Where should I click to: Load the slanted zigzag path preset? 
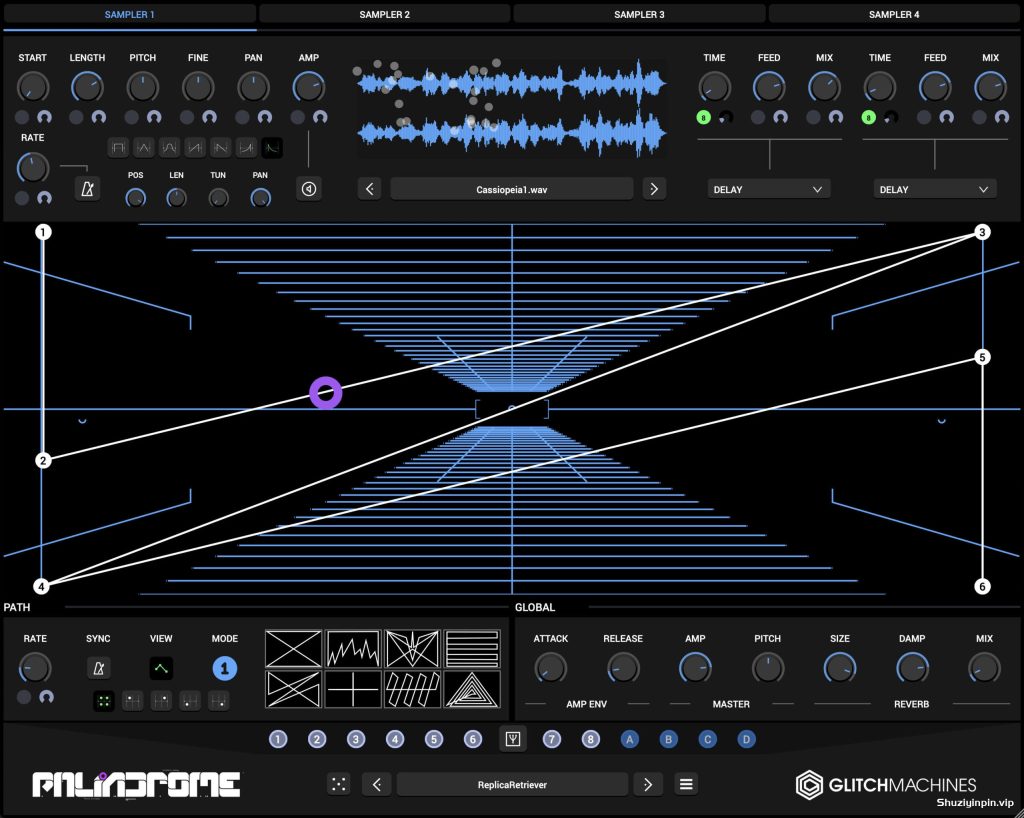(413, 689)
